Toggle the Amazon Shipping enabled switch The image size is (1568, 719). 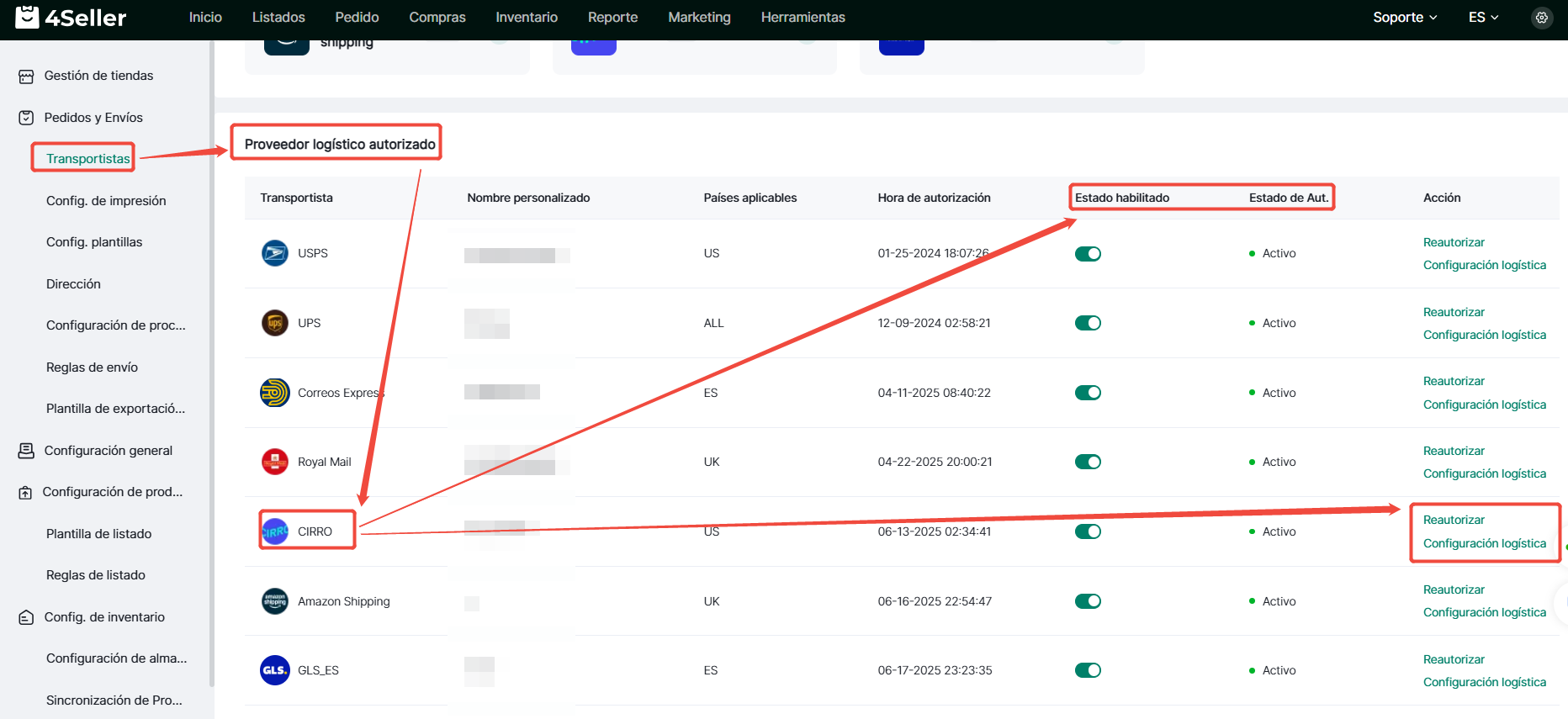coord(1088,601)
